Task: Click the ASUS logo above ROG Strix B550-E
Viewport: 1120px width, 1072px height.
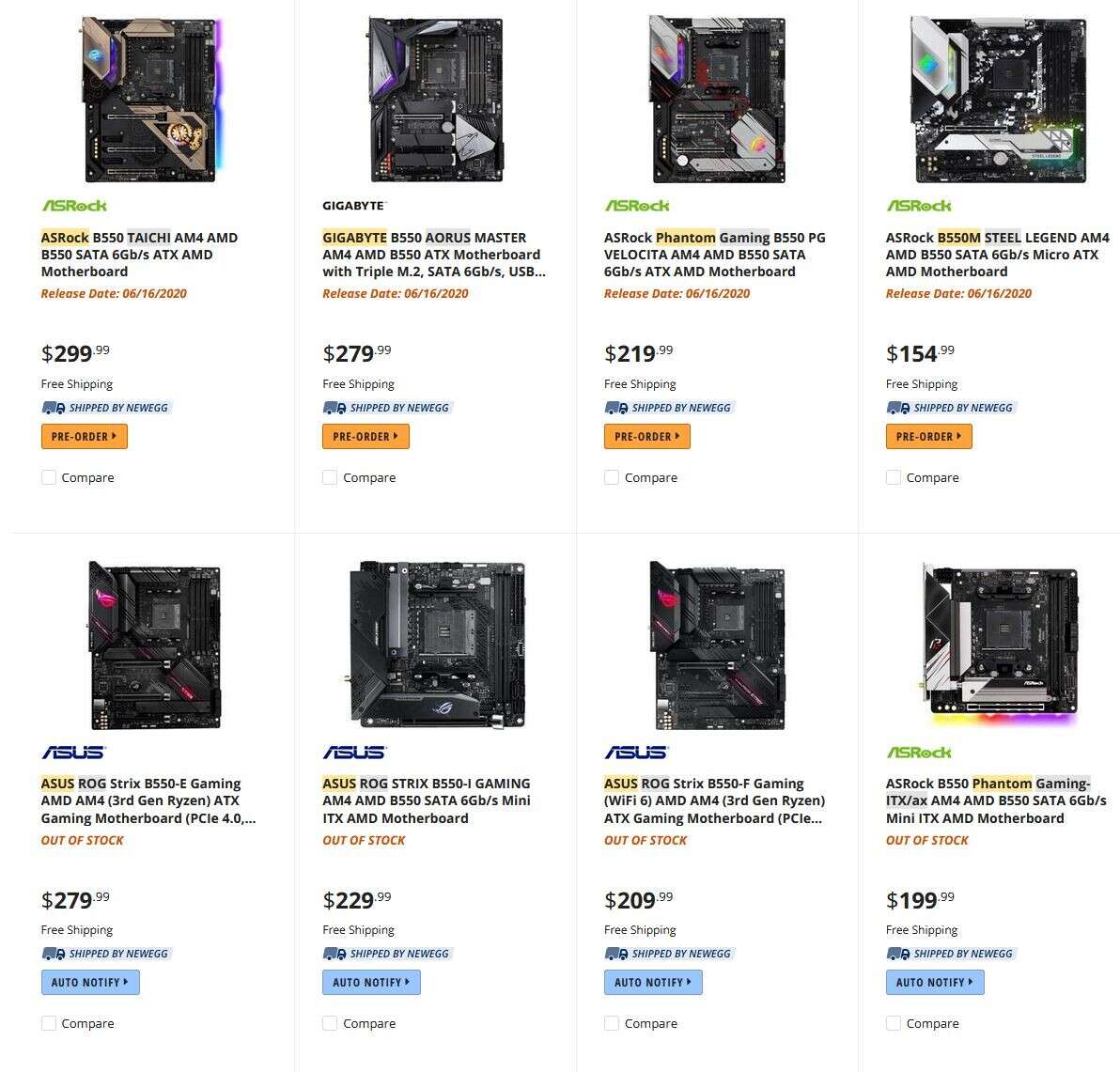Action: (74, 752)
